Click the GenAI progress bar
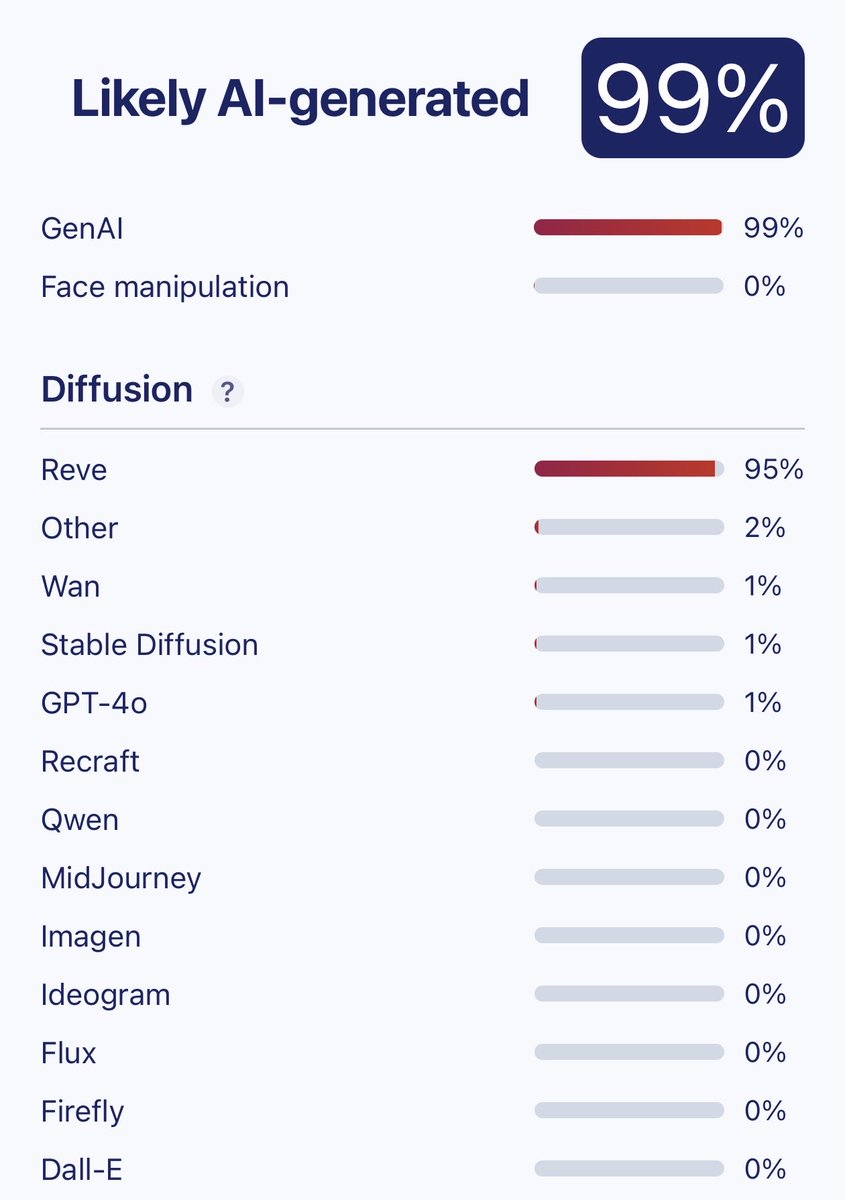 628,228
